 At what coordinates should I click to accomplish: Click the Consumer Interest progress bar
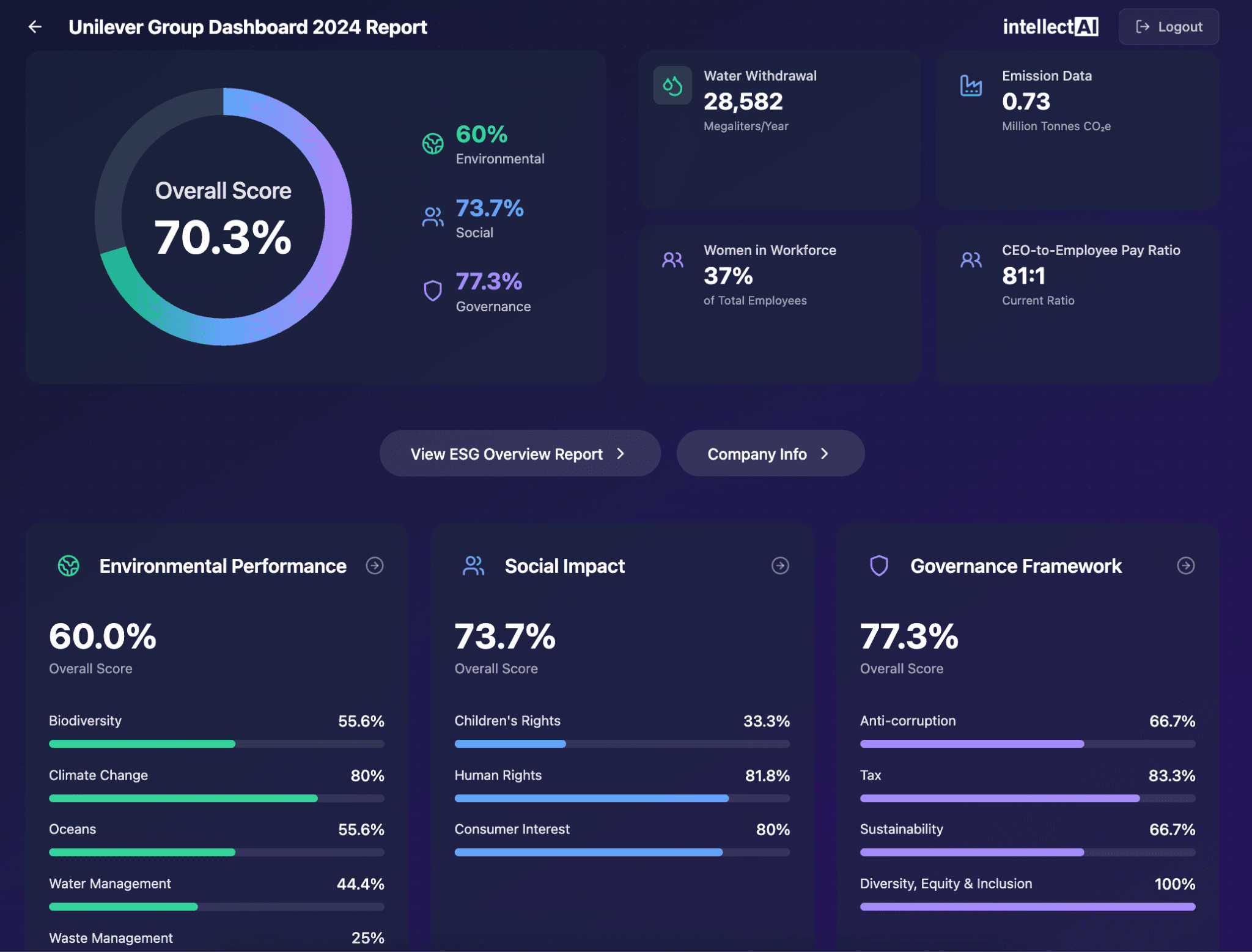pos(622,852)
